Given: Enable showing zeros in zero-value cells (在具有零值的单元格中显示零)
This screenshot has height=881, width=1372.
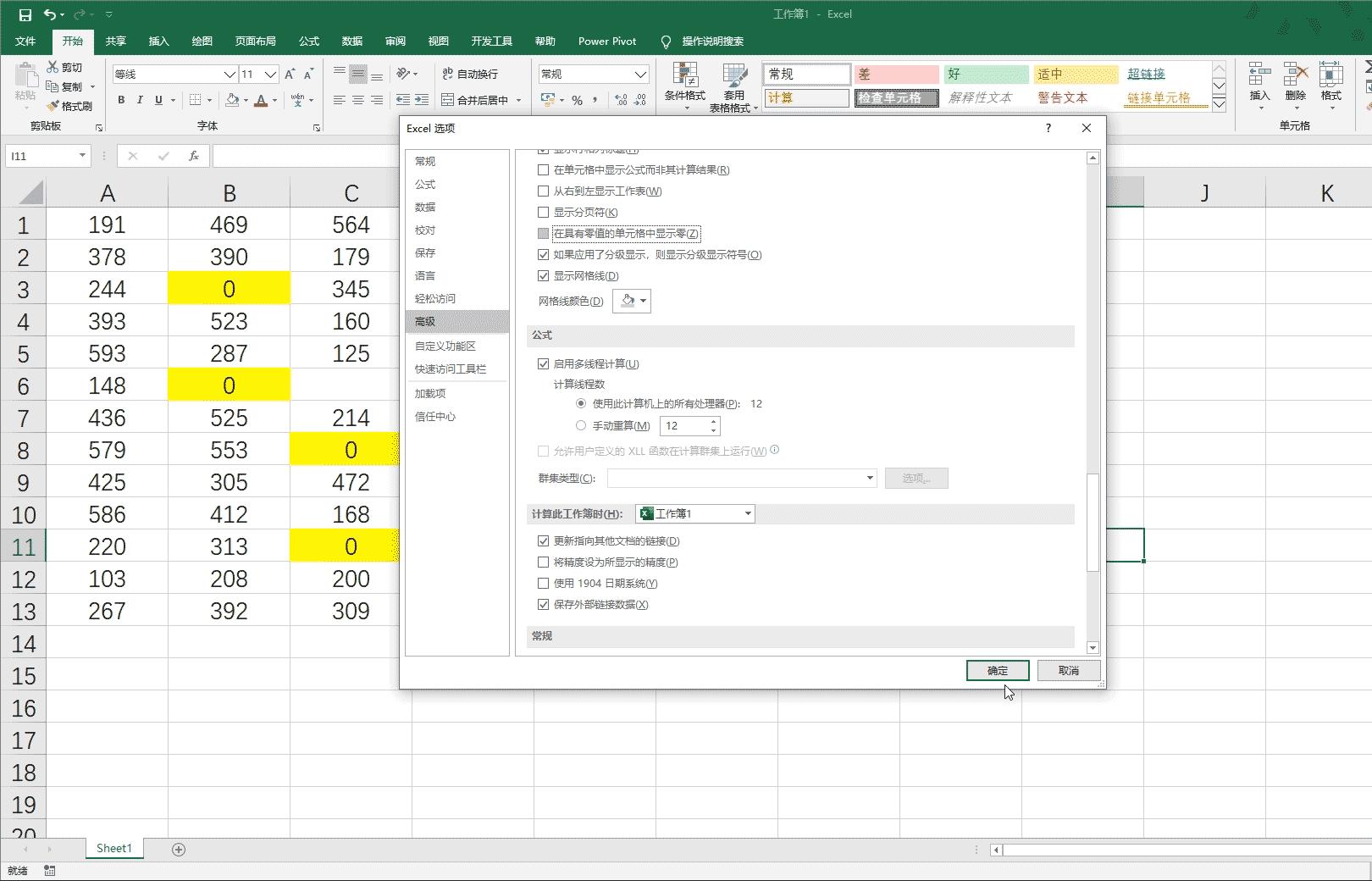Looking at the screenshot, I should [x=544, y=234].
